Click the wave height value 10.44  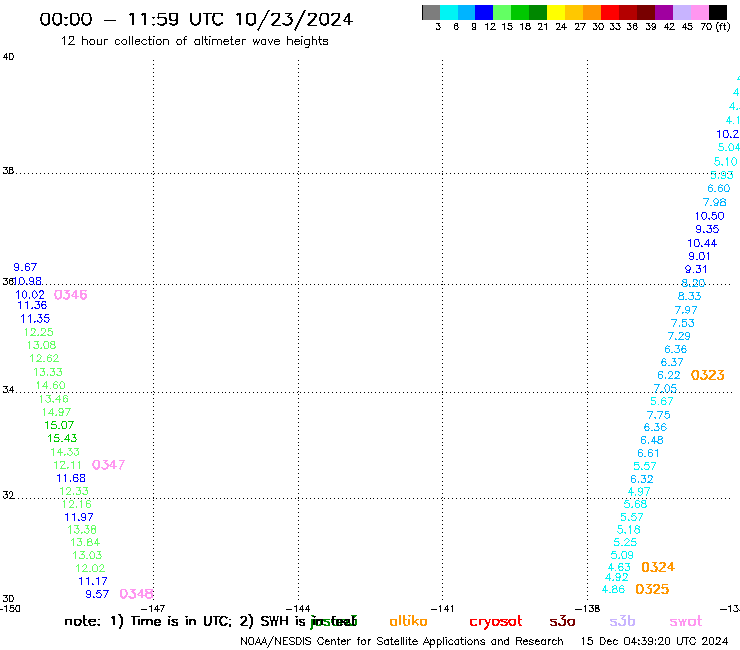(x=702, y=244)
